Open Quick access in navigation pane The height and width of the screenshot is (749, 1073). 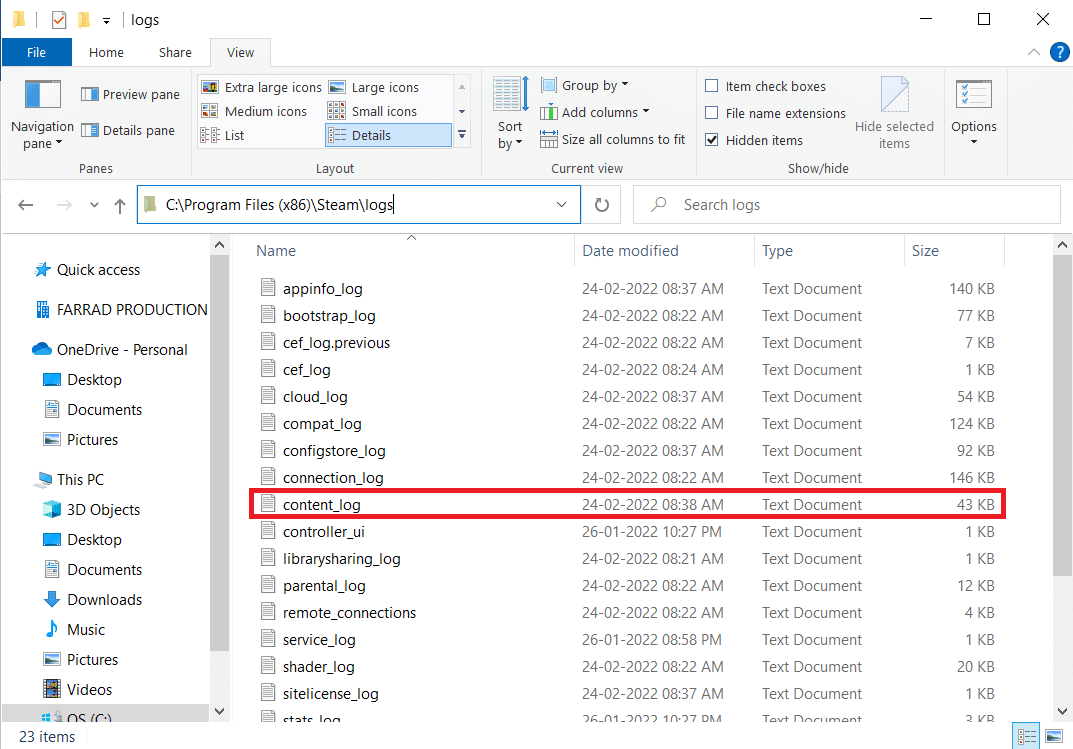pyautogui.click(x=98, y=270)
